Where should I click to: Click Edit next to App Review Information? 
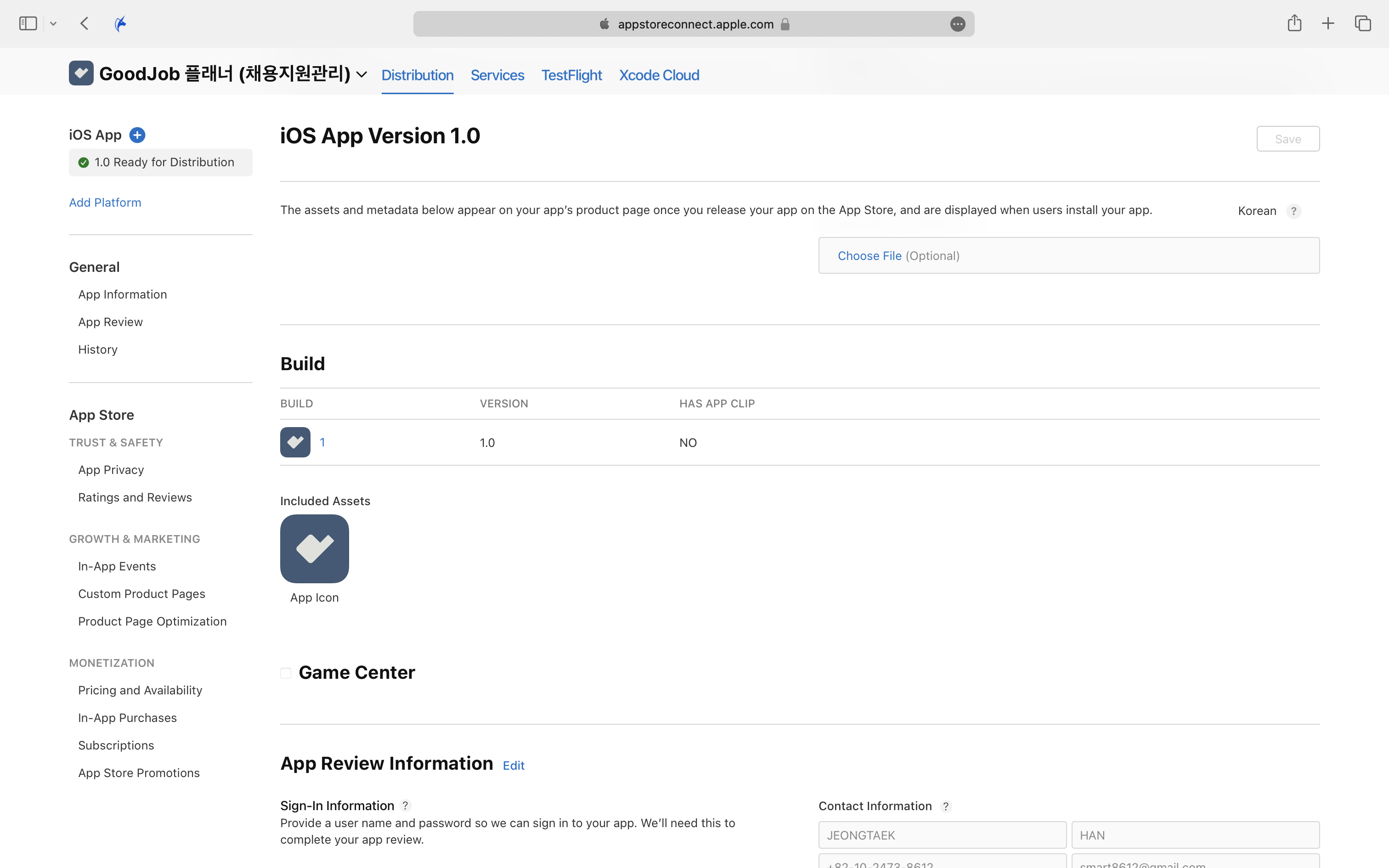pos(513,765)
